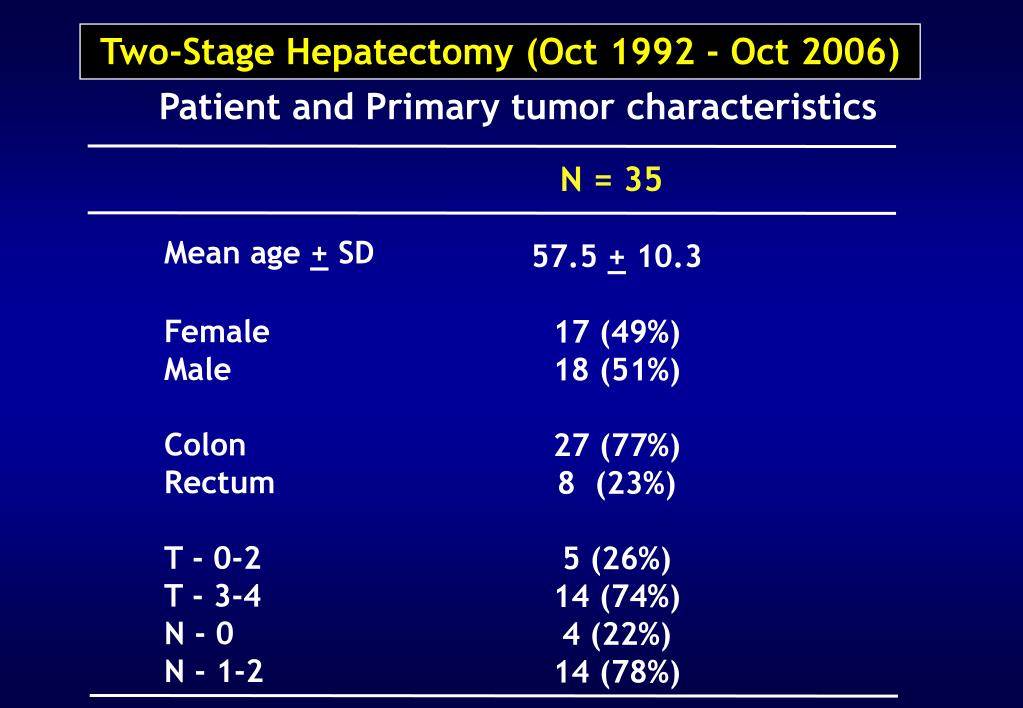
Task: Click the 8 (23%) value
Action: [x=617, y=484]
